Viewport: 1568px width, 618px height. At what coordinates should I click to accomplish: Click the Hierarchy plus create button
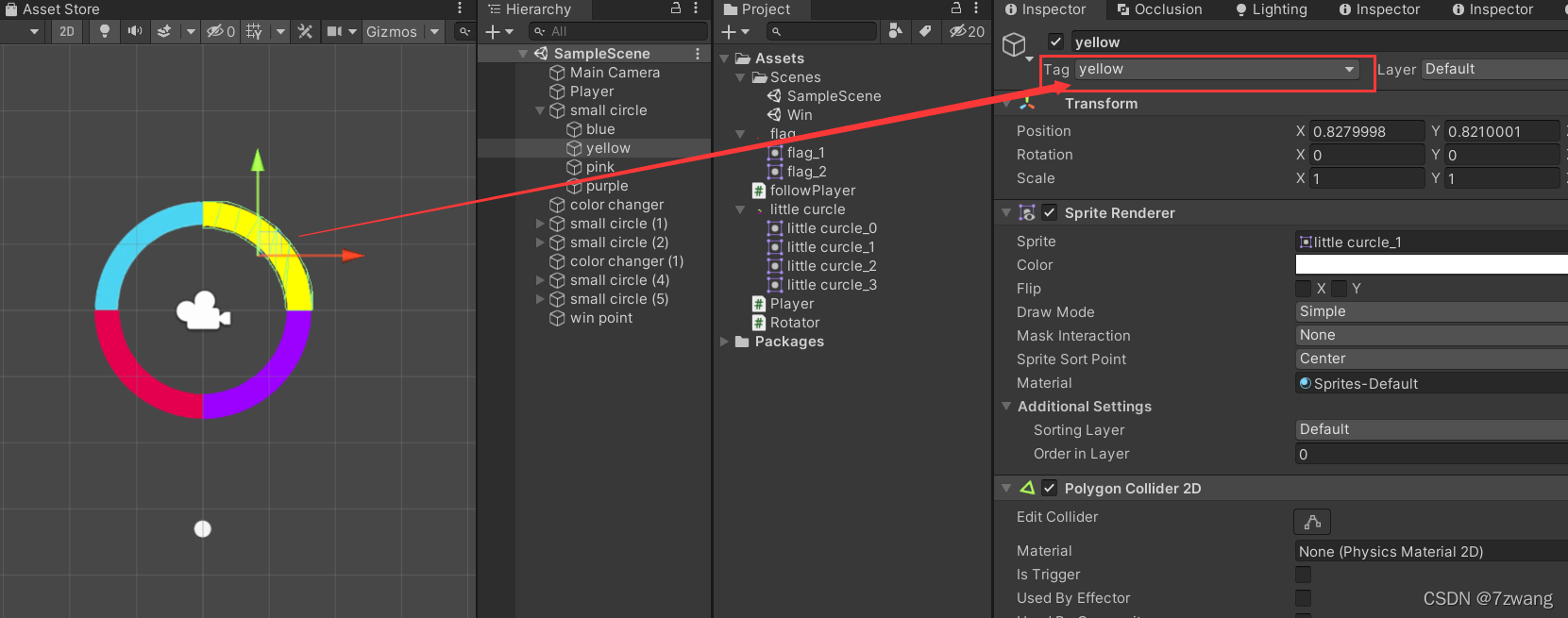[492, 31]
